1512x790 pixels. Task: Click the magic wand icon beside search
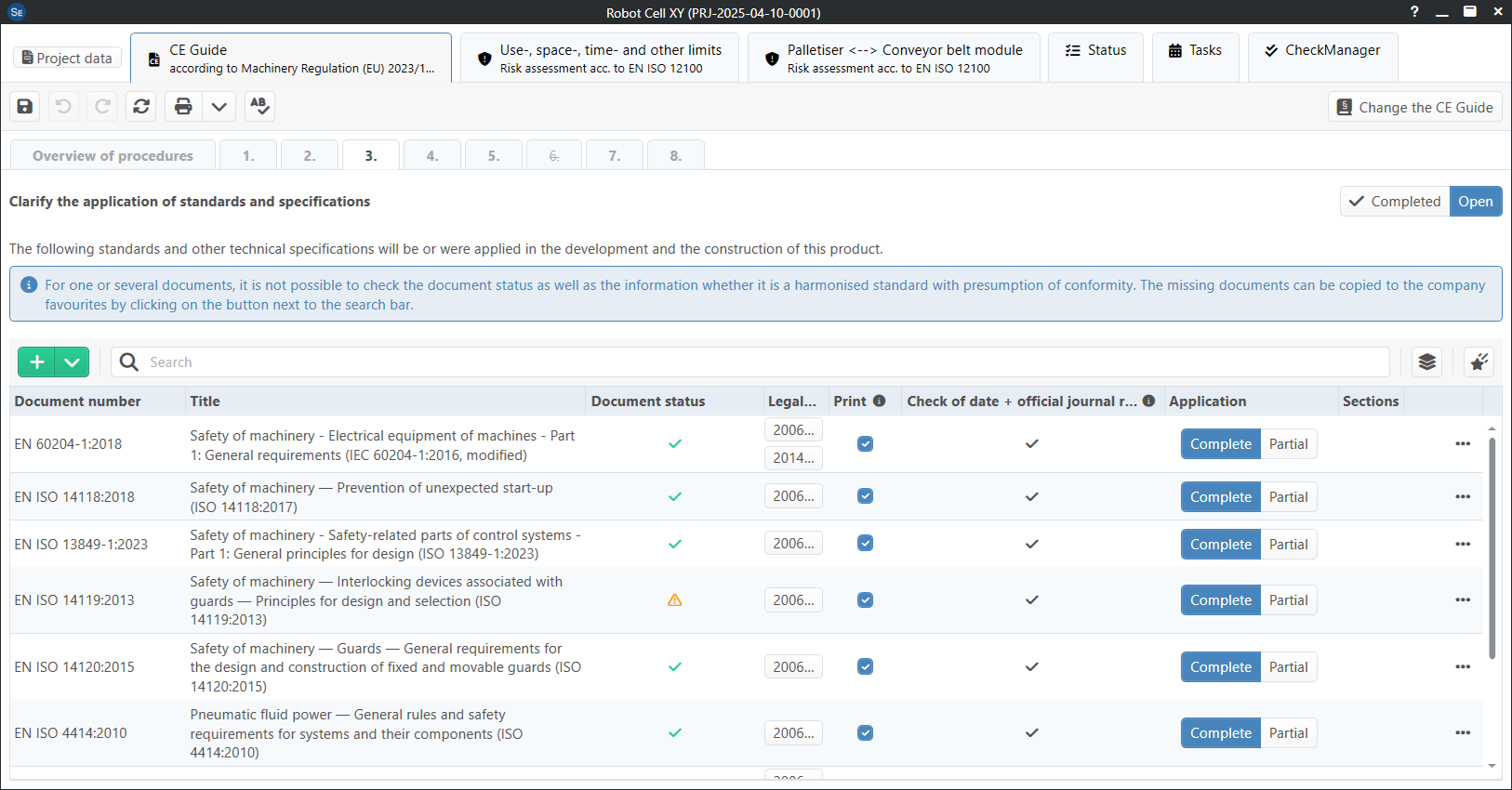click(1479, 362)
